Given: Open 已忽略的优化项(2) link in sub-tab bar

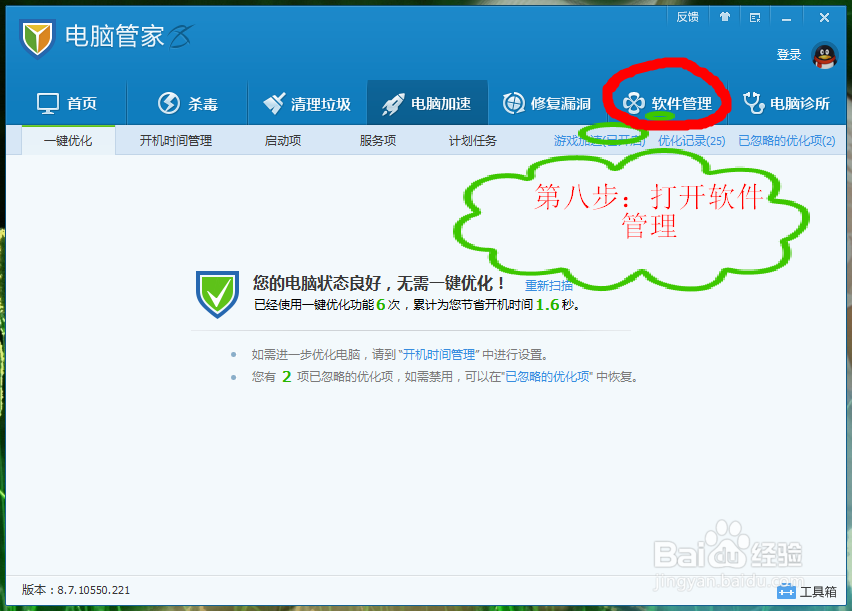Looking at the screenshot, I should (787, 141).
